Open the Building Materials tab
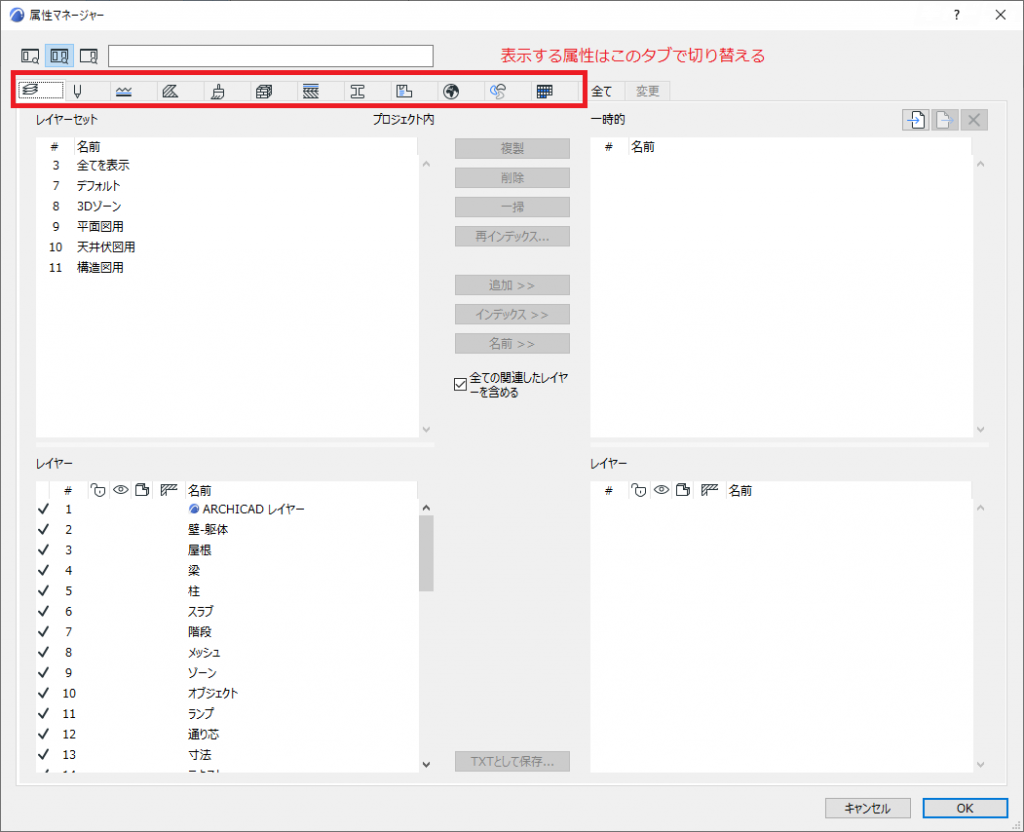The height and width of the screenshot is (832, 1024). pyautogui.click(x=264, y=91)
